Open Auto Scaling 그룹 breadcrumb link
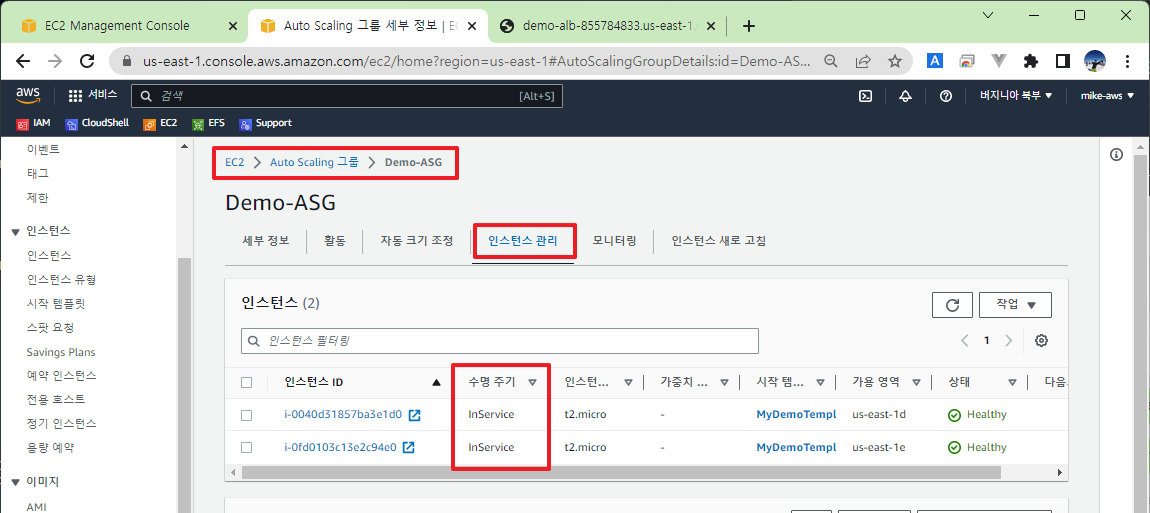This screenshot has height=513, width=1150. coord(315,163)
